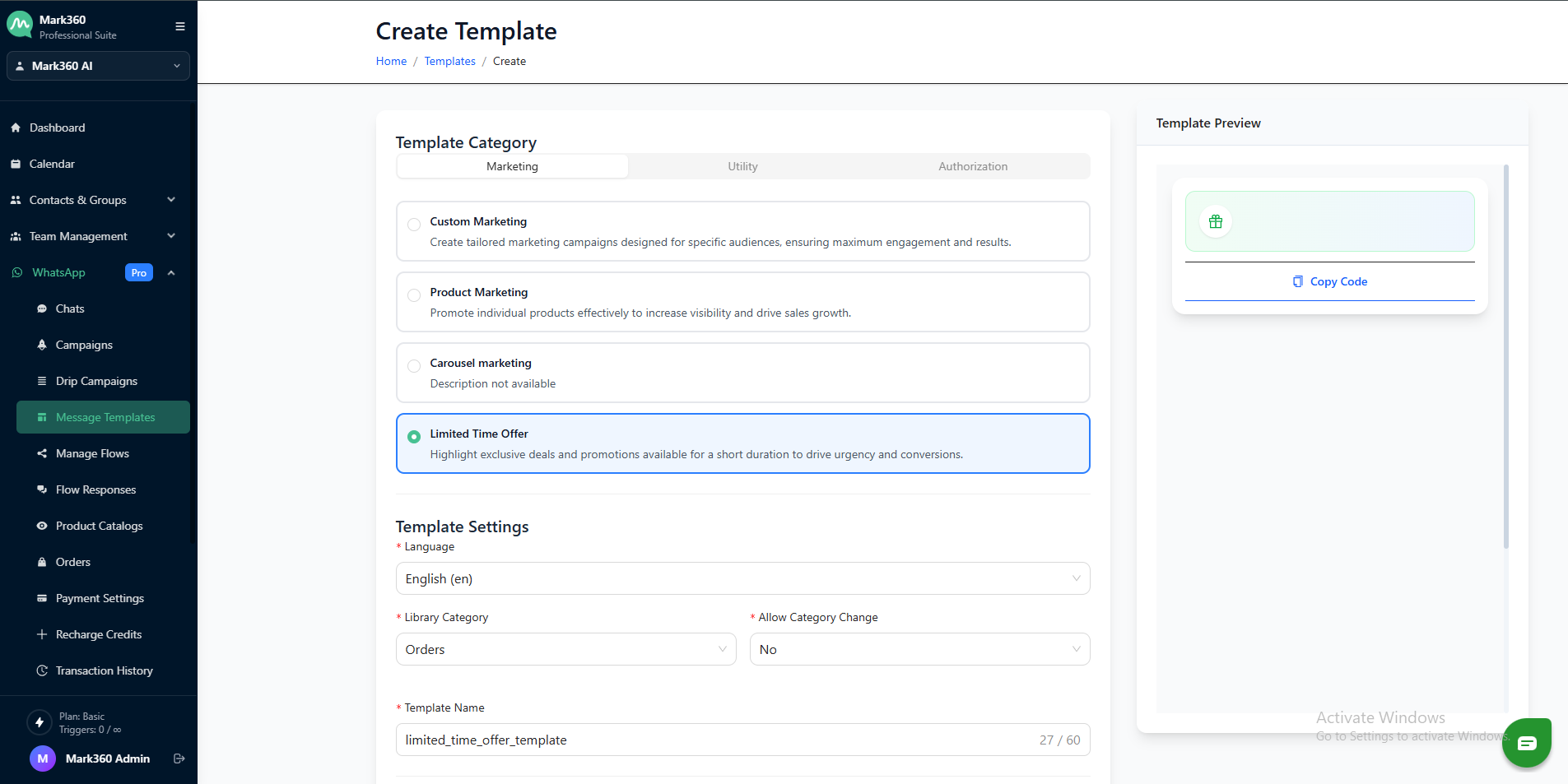Click the Calendar icon in sidebar
The height and width of the screenshot is (784, 1568).
[16, 164]
